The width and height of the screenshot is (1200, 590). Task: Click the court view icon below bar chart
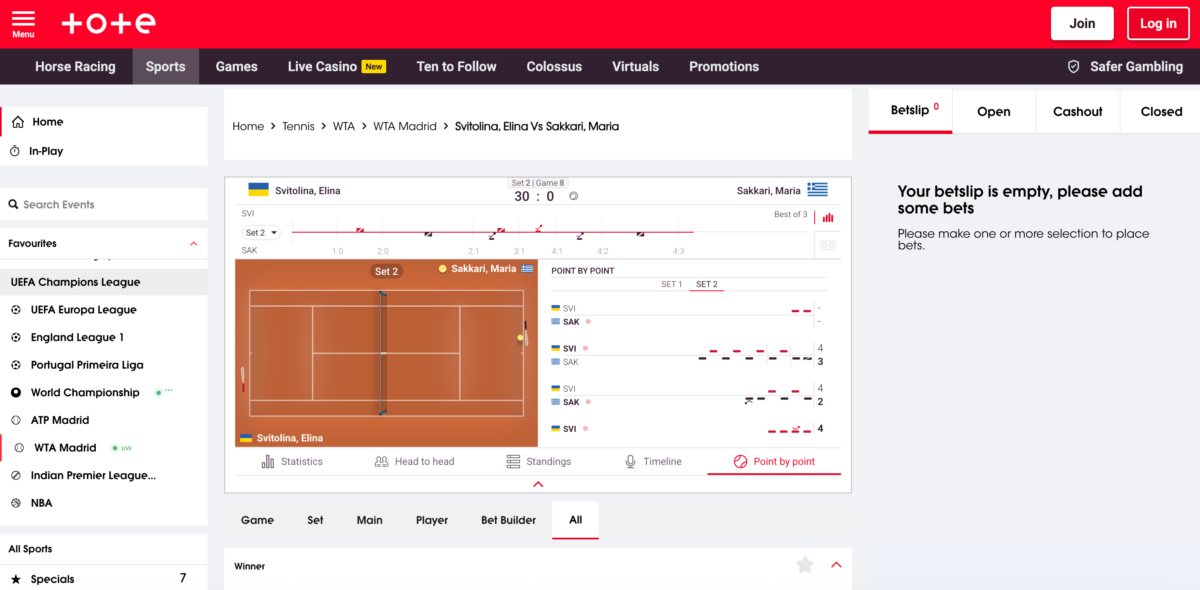pos(828,244)
